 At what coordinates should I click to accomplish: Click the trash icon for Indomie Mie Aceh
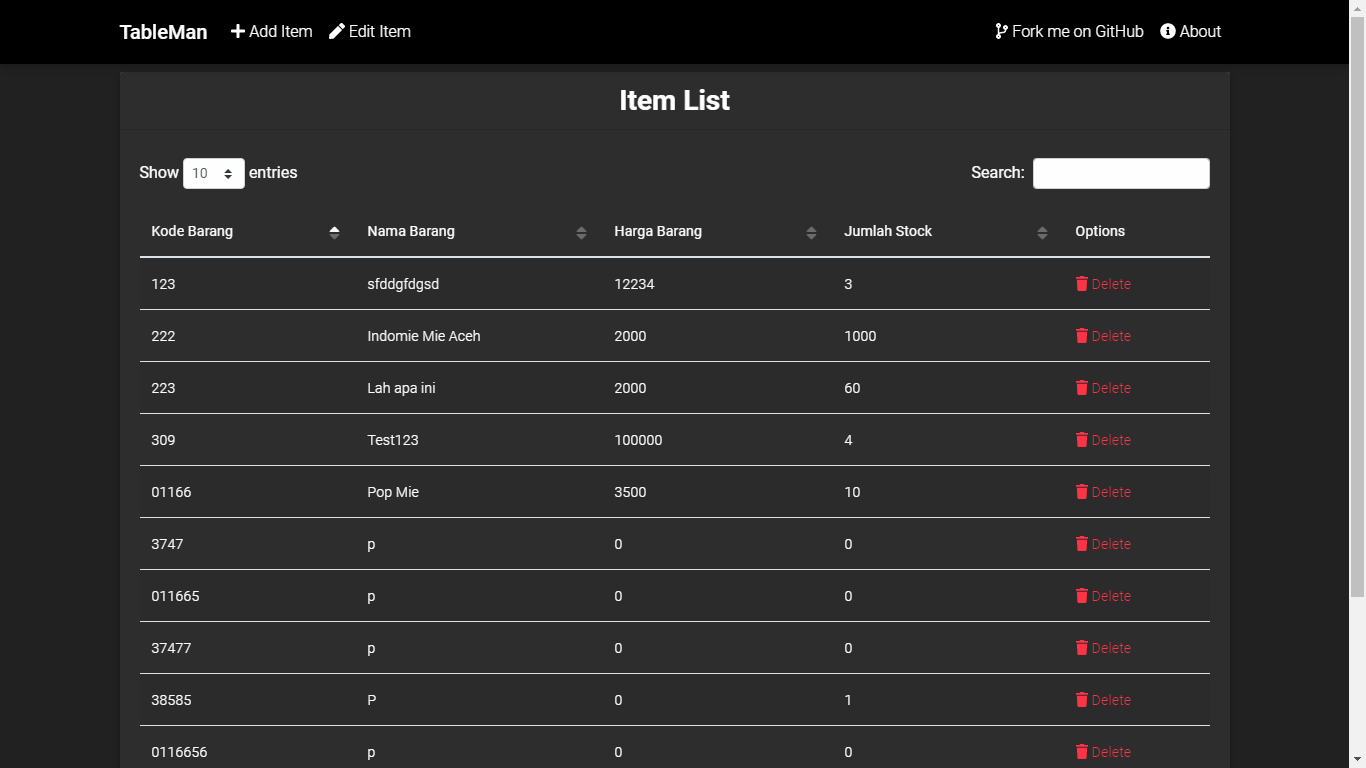tap(1081, 336)
